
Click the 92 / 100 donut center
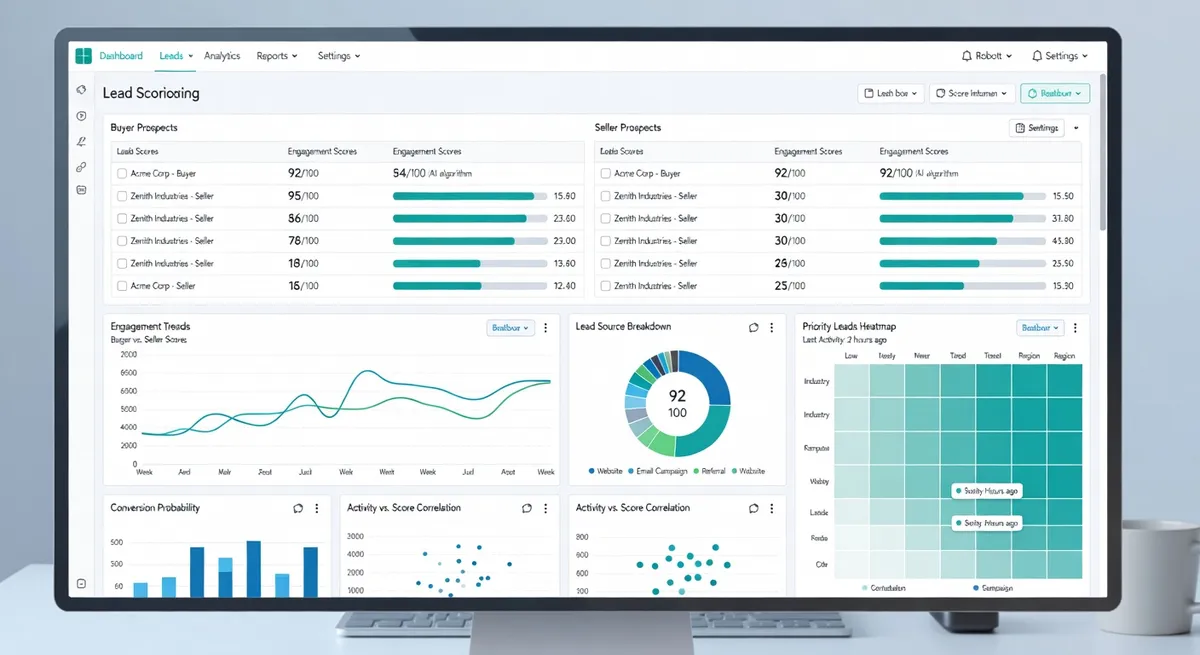pos(677,403)
